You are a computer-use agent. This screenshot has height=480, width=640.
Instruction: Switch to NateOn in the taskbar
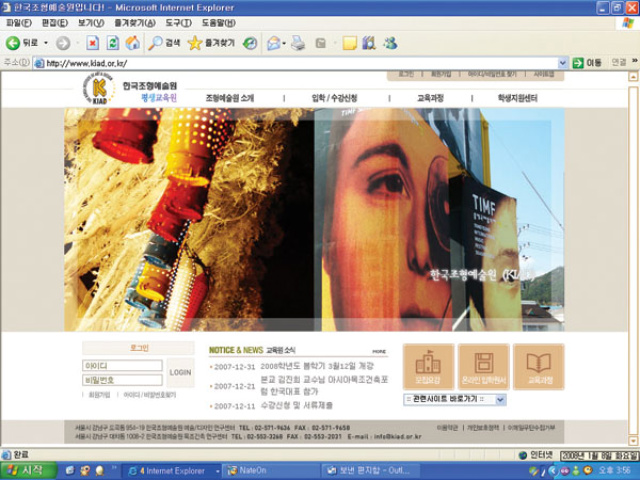tap(271, 471)
